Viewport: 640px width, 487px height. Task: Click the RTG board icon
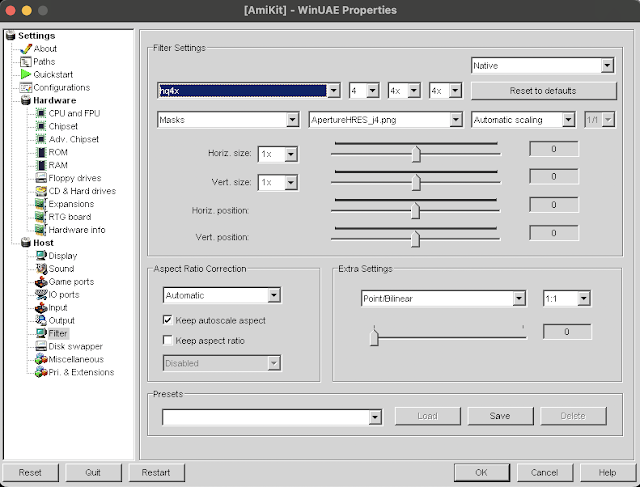click(x=41, y=217)
